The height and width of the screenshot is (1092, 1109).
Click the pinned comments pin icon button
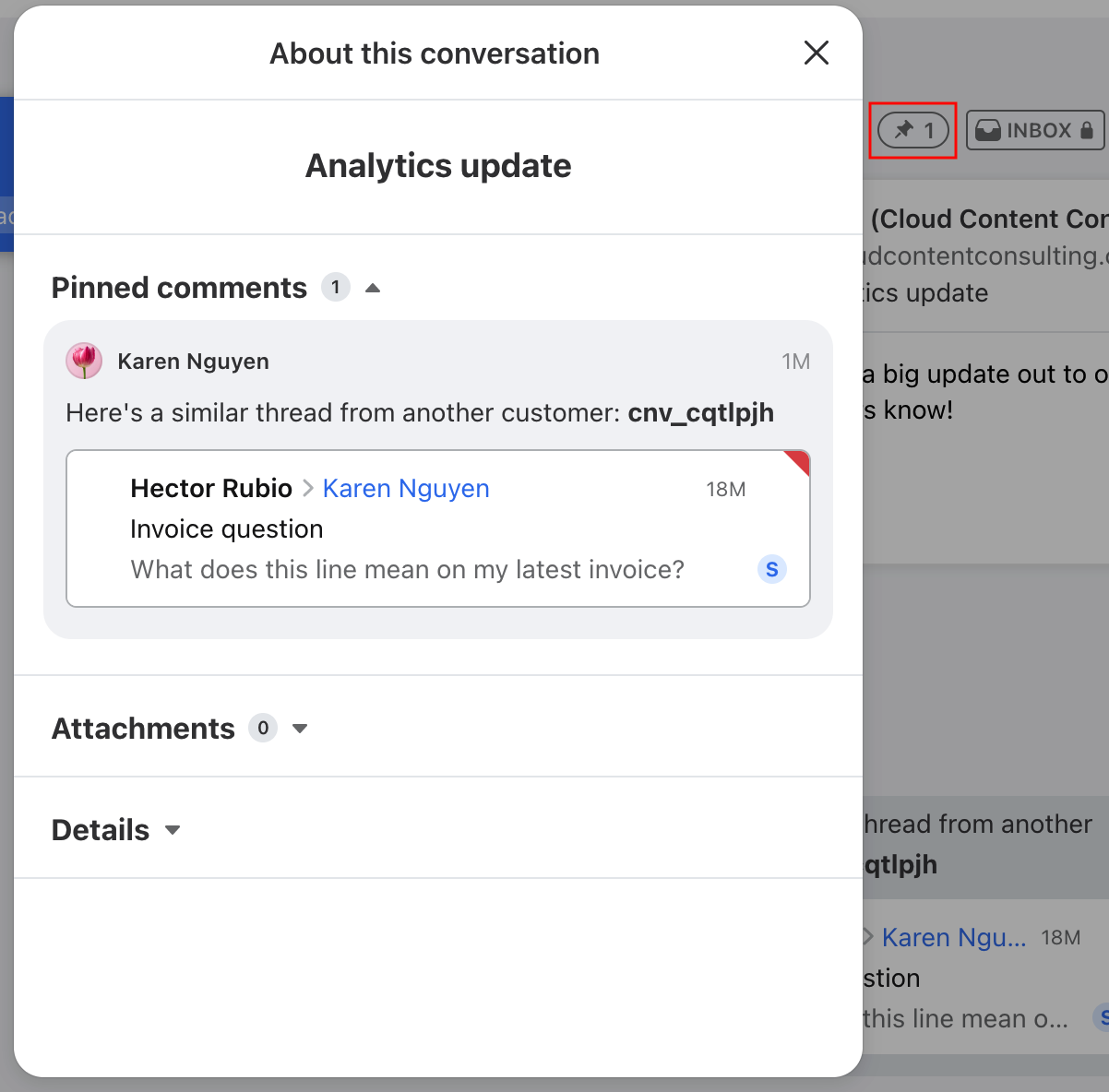pos(912,130)
